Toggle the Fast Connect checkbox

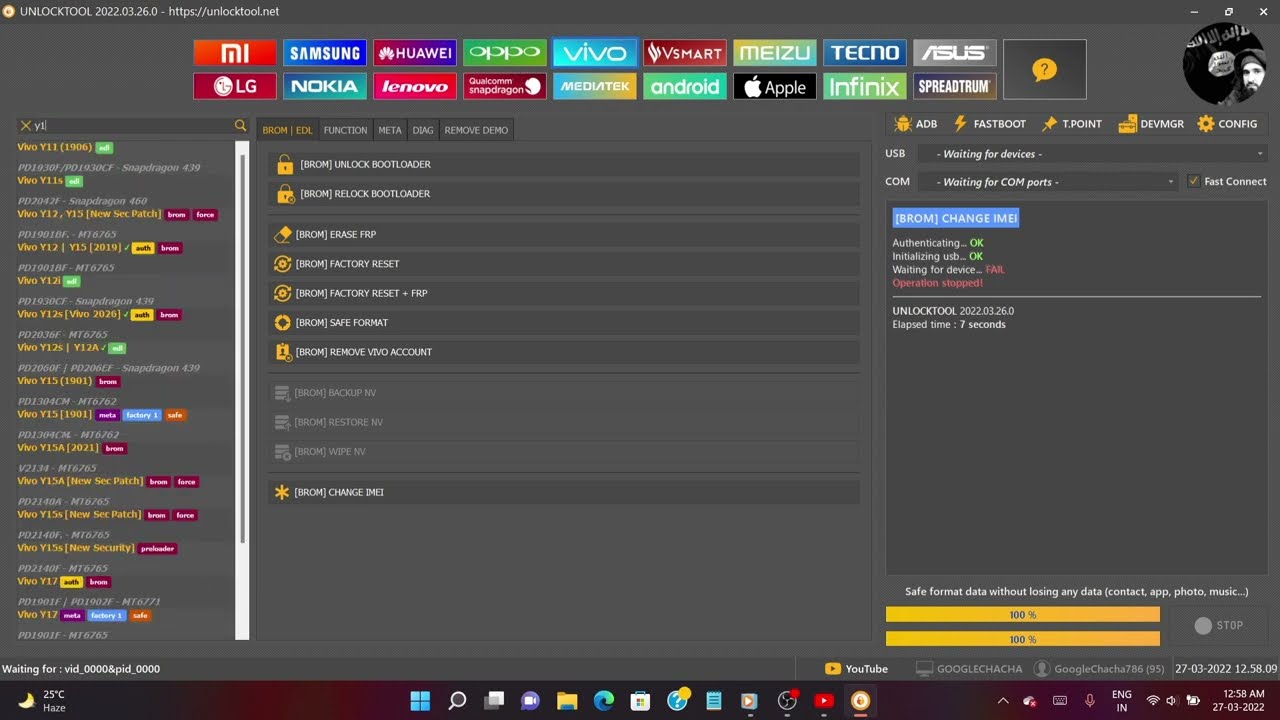1193,181
